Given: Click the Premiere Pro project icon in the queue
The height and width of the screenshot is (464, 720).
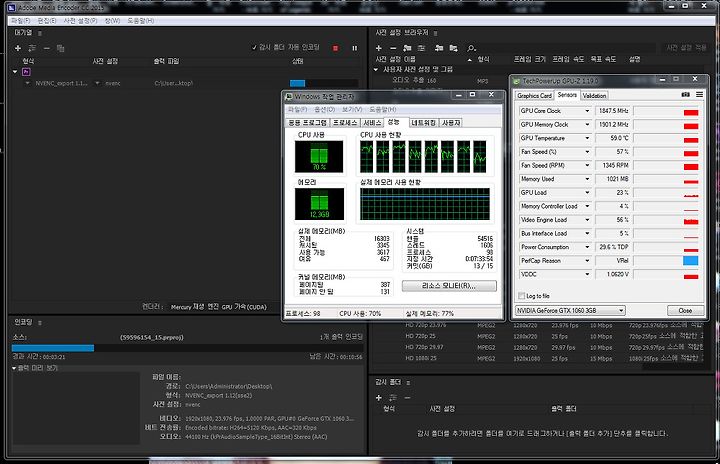Looking at the screenshot, I should [27, 72].
